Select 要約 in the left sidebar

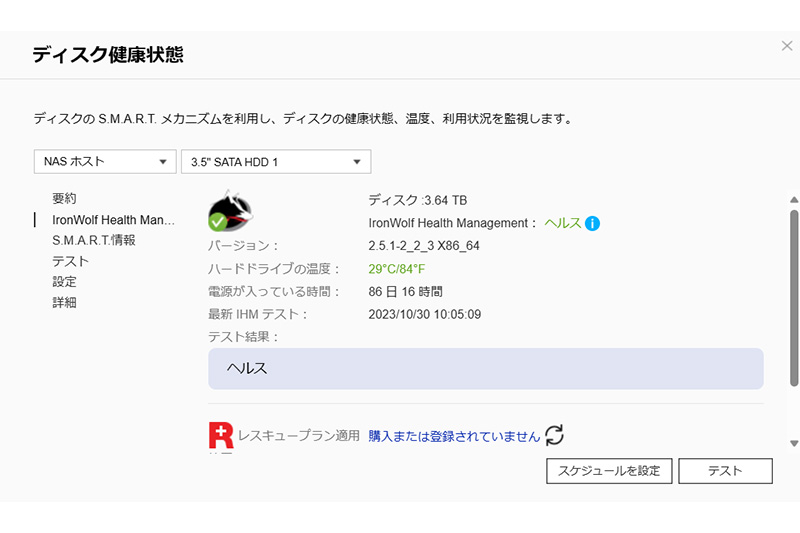pos(64,199)
